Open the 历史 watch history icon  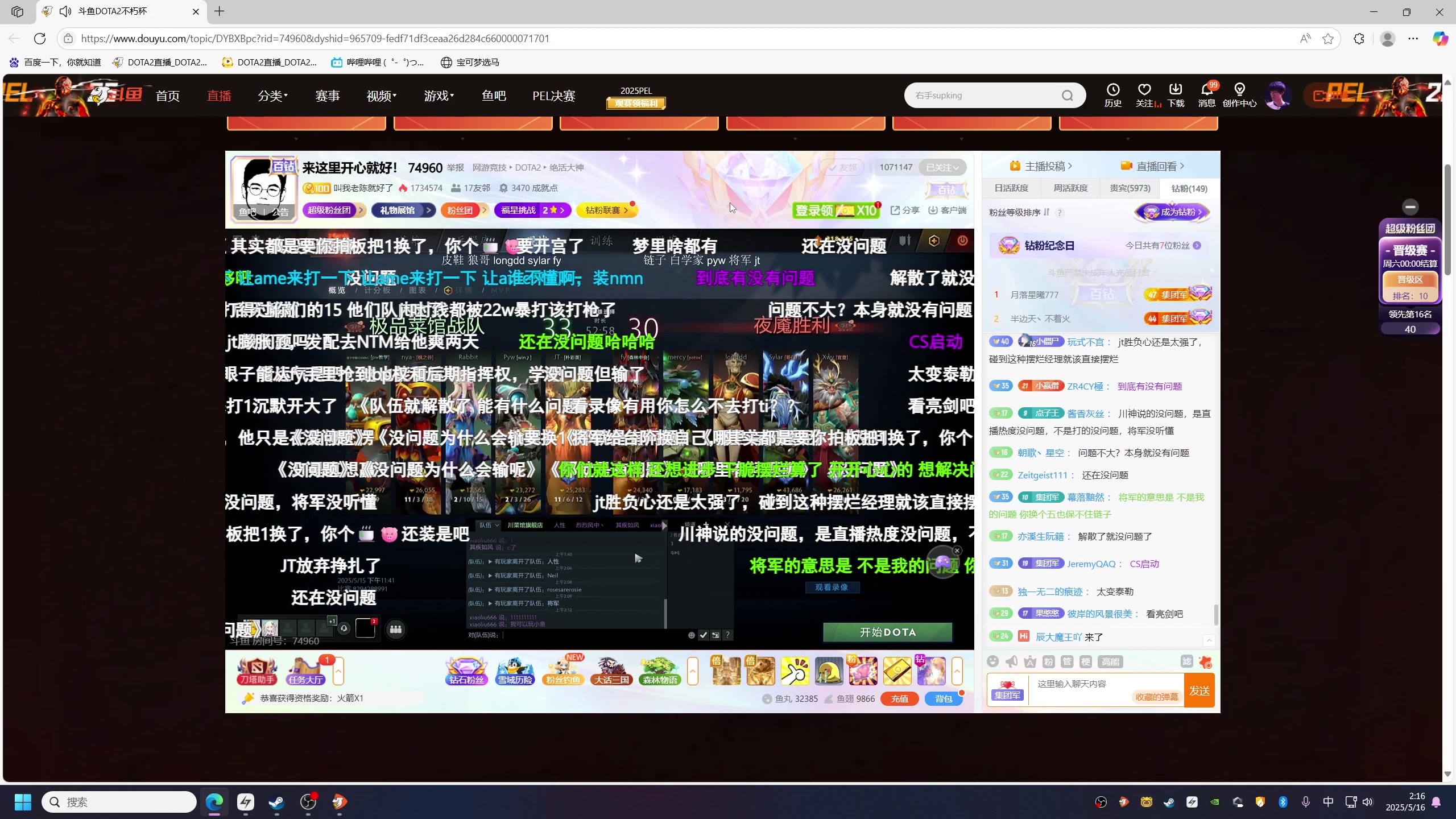point(1113,95)
